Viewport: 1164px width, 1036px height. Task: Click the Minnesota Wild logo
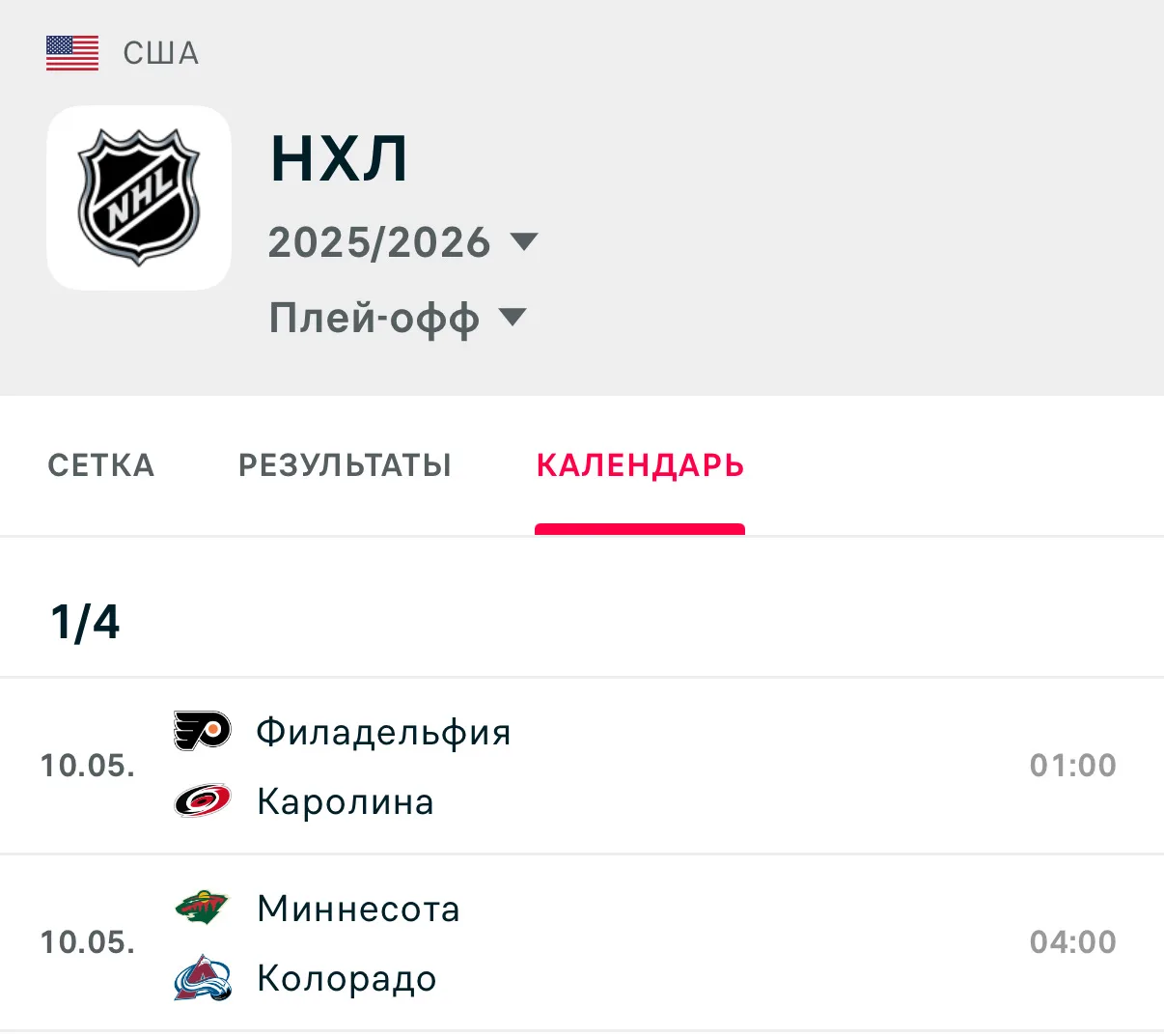(x=202, y=908)
